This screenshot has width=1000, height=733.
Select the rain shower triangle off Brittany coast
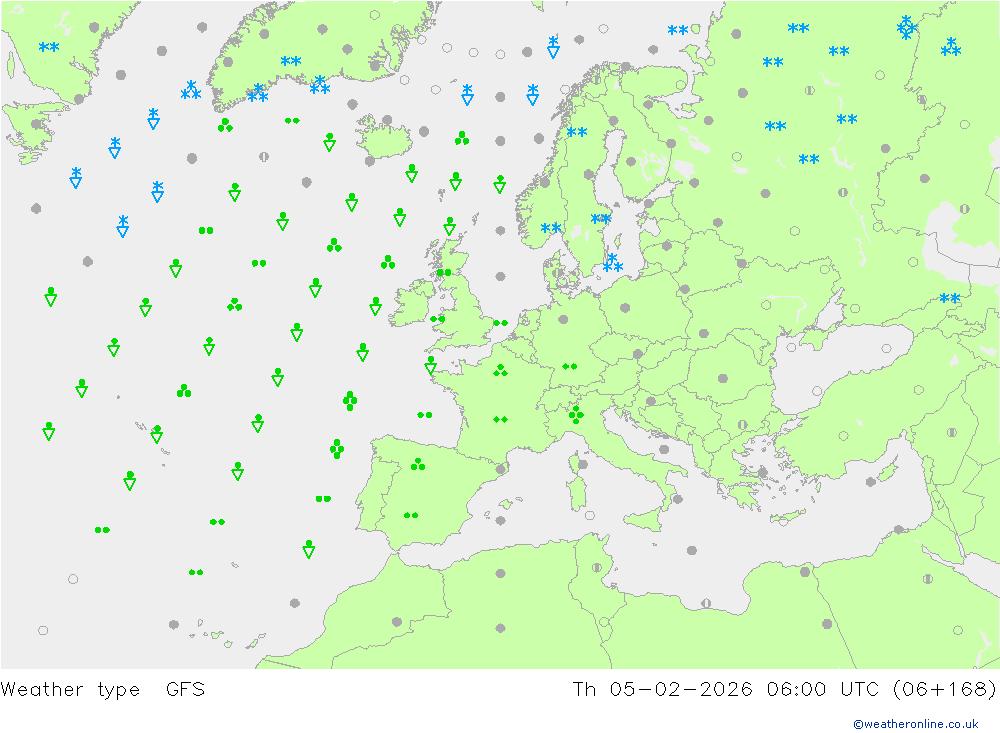[x=430, y=365]
